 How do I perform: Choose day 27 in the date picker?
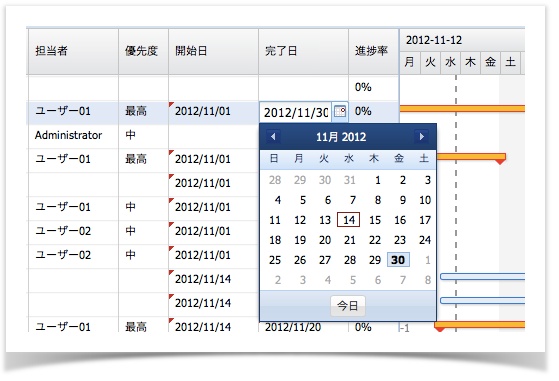coord(325,260)
